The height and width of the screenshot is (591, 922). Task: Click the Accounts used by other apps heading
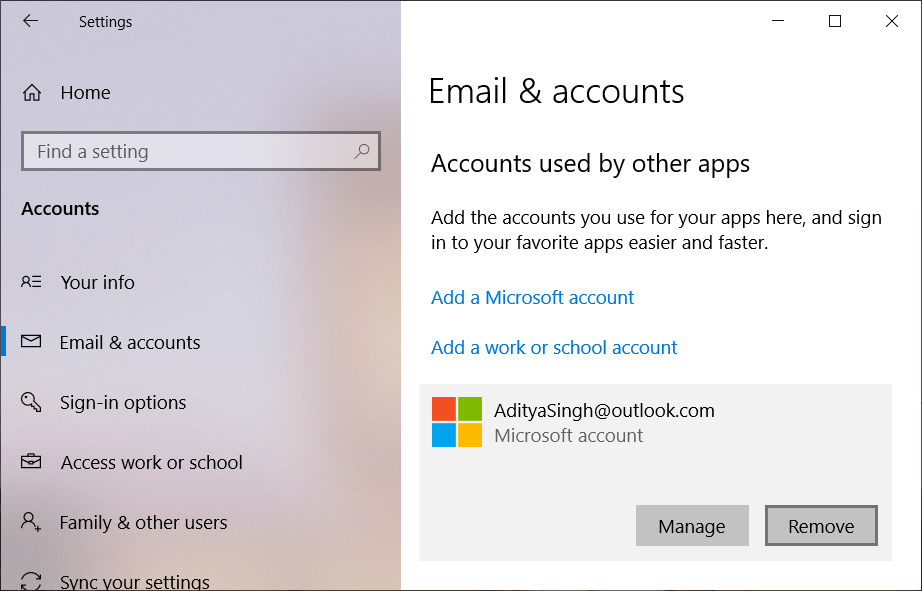click(x=590, y=163)
